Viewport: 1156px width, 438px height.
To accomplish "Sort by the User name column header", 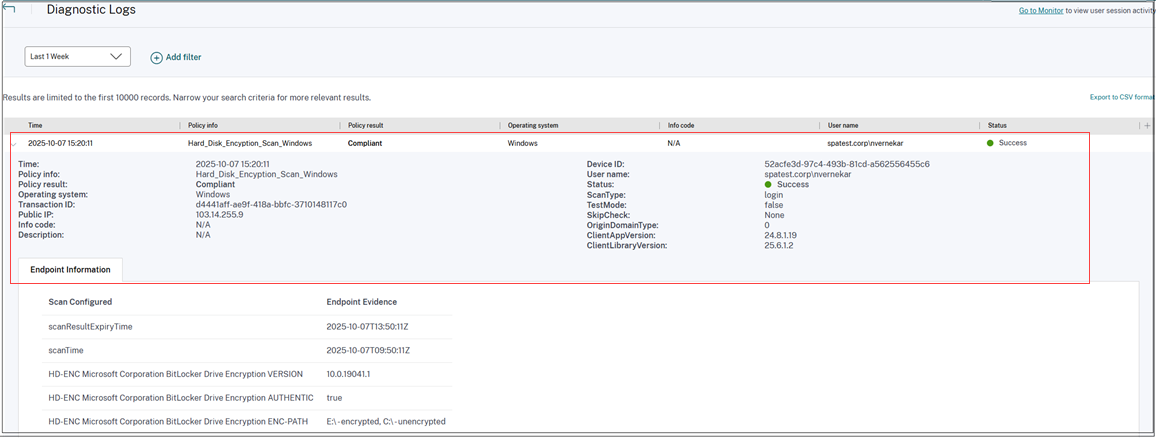I will [846, 126].
